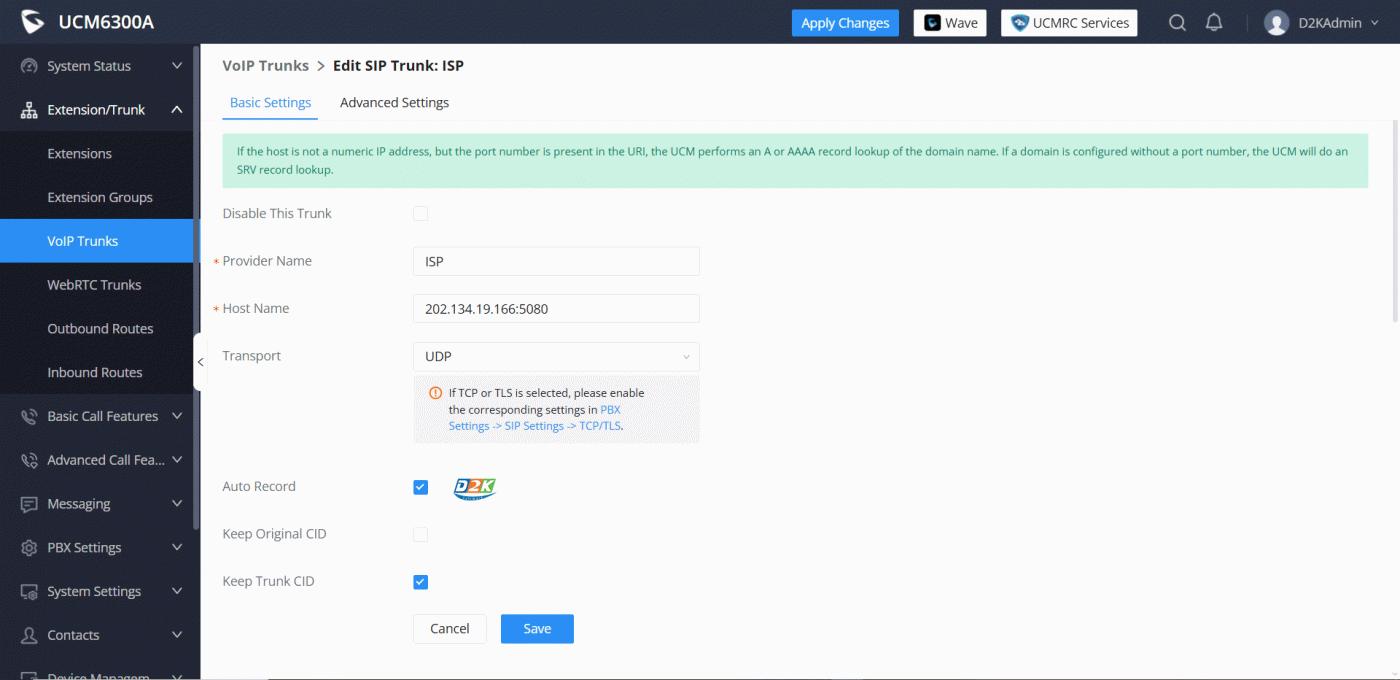The height and width of the screenshot is (680, 1400).
Task: Click the Apply Changes button
Action: 845,23
